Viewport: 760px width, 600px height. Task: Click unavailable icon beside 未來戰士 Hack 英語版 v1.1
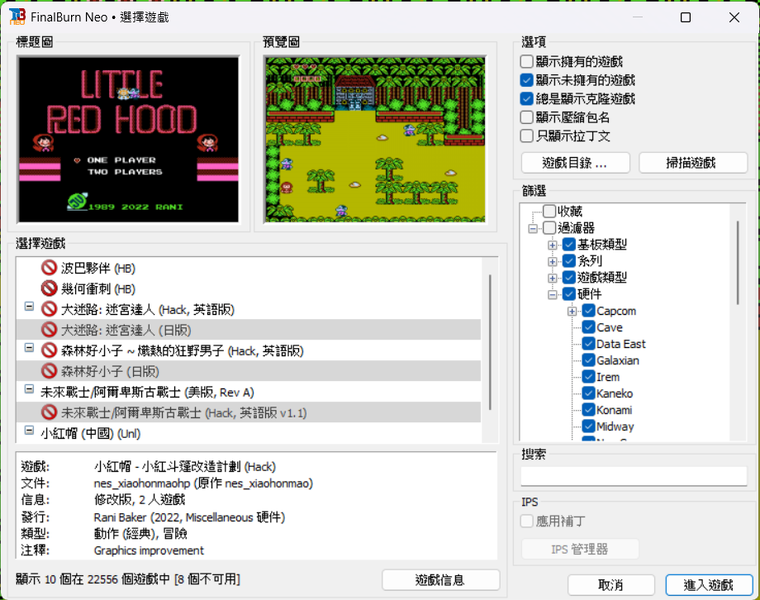49,412
